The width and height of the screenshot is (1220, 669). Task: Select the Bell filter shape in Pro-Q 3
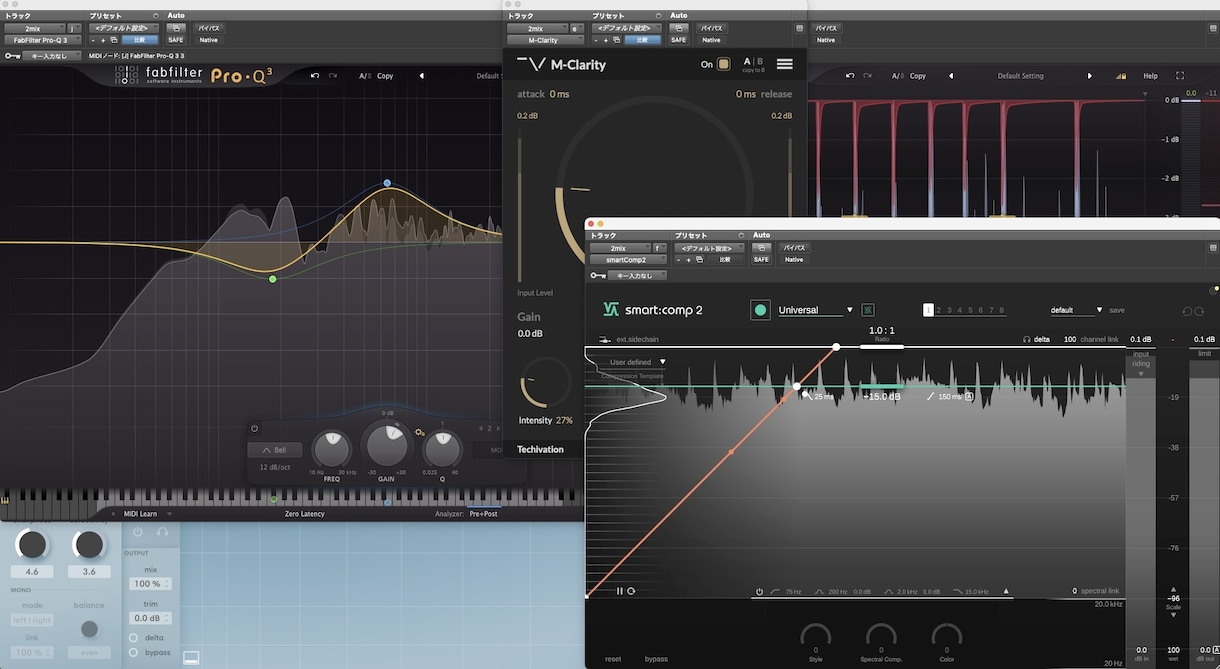tap(275, 450)
